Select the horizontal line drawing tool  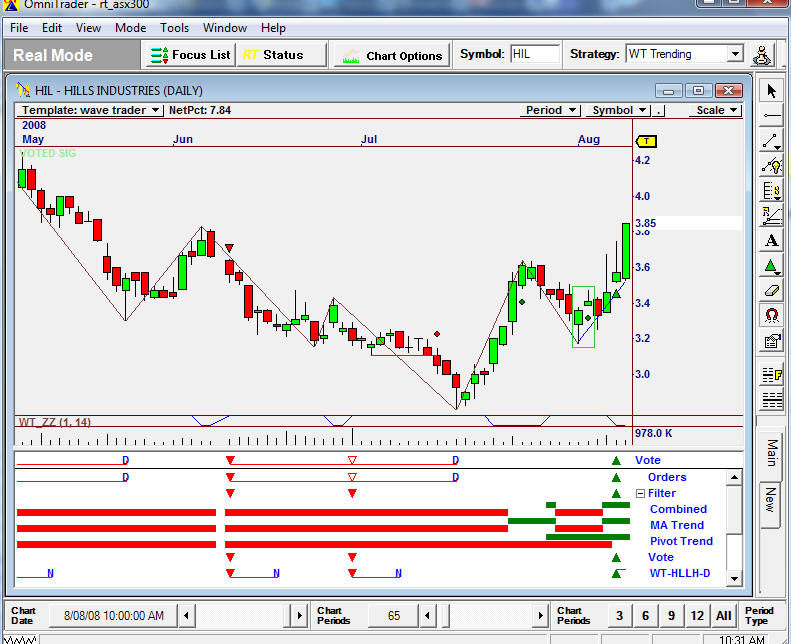click(771, 115)
